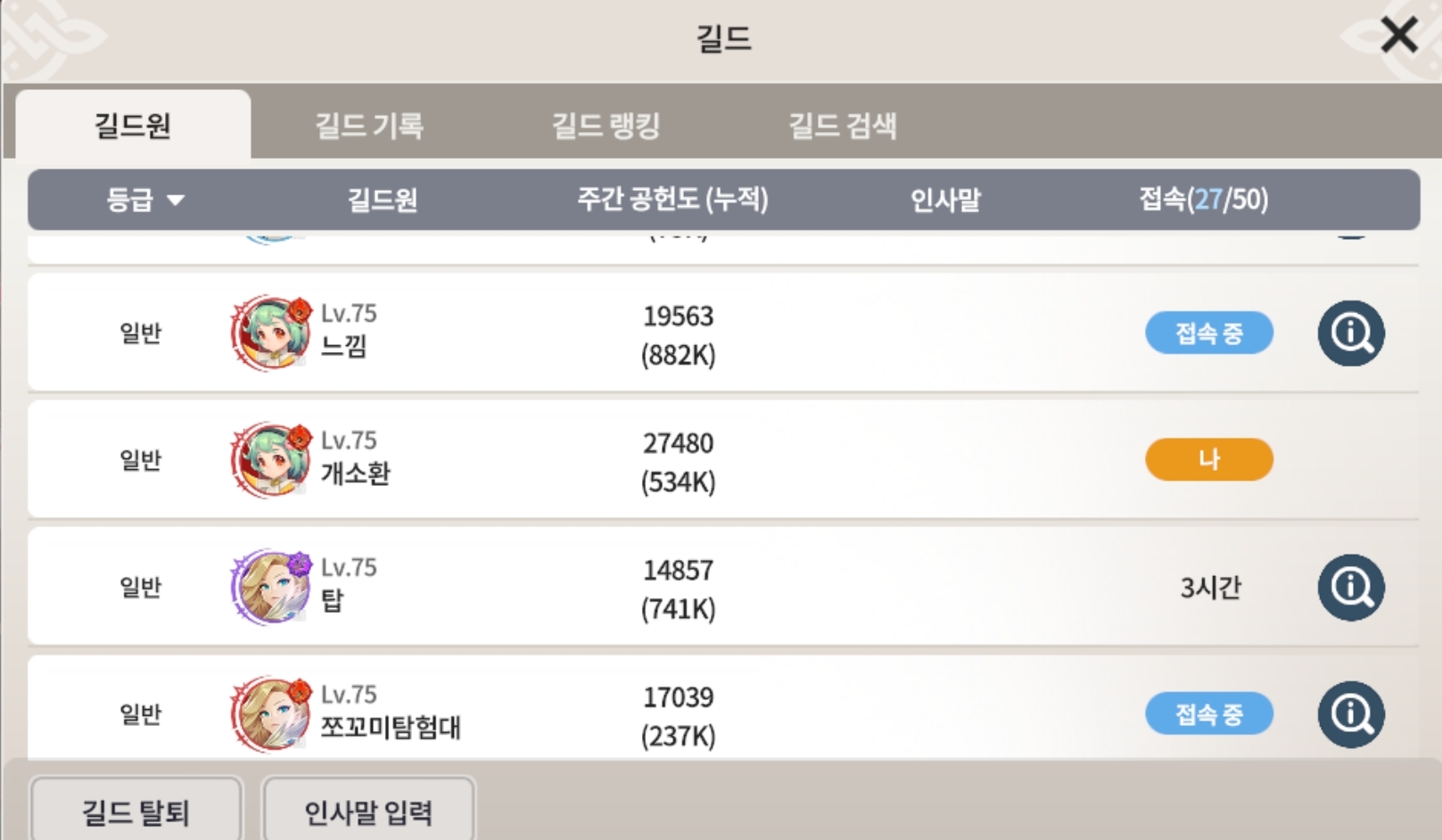Click 주간 공헌도 (누적) column header
The width and height of the screenshot is (1442, 840).
(x=672, y=200)
